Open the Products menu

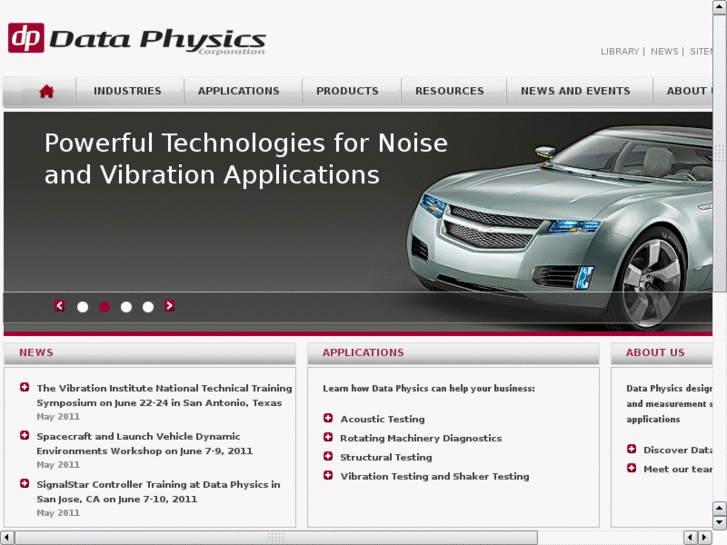347,91
